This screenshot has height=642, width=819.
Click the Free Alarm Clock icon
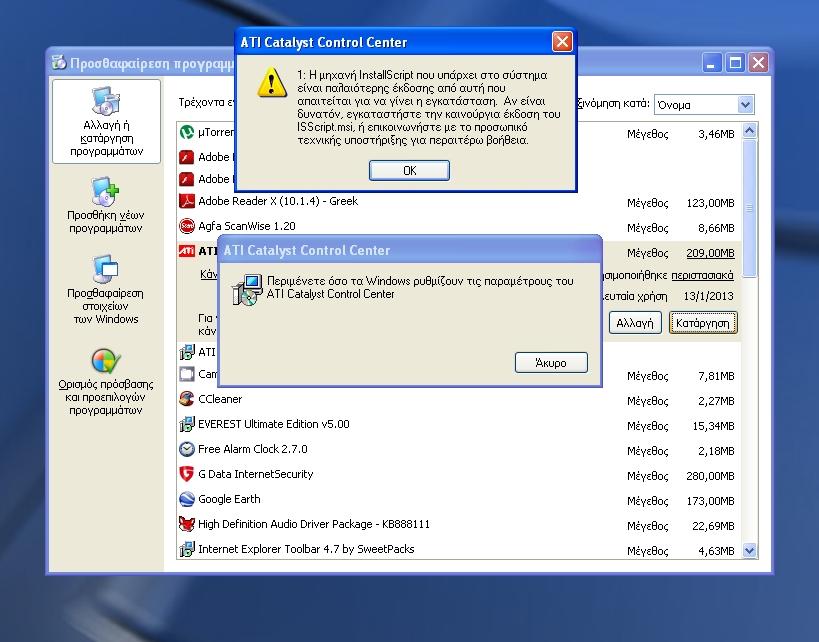click(x=186, y=449)
